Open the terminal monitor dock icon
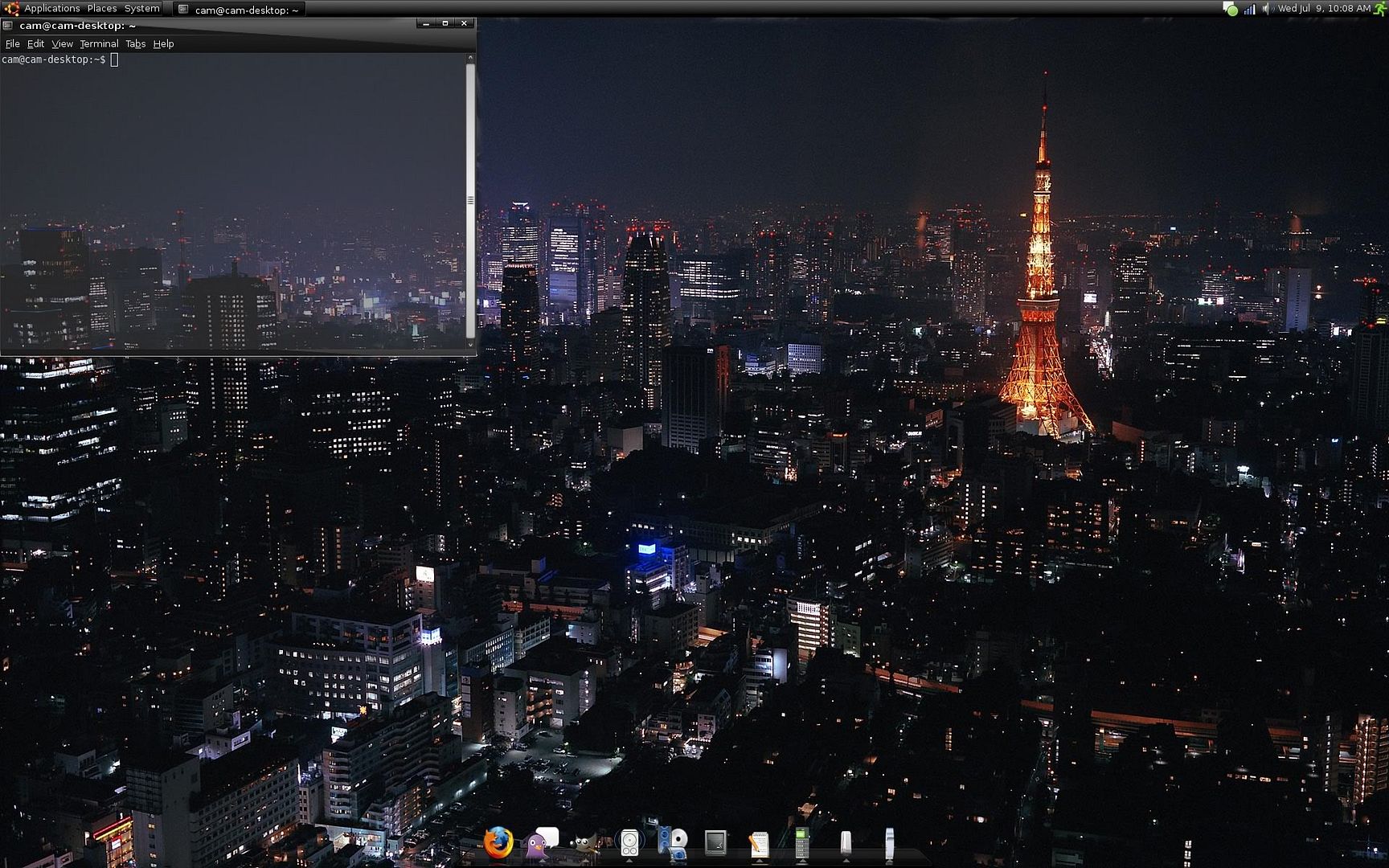 tap(715, 842)
